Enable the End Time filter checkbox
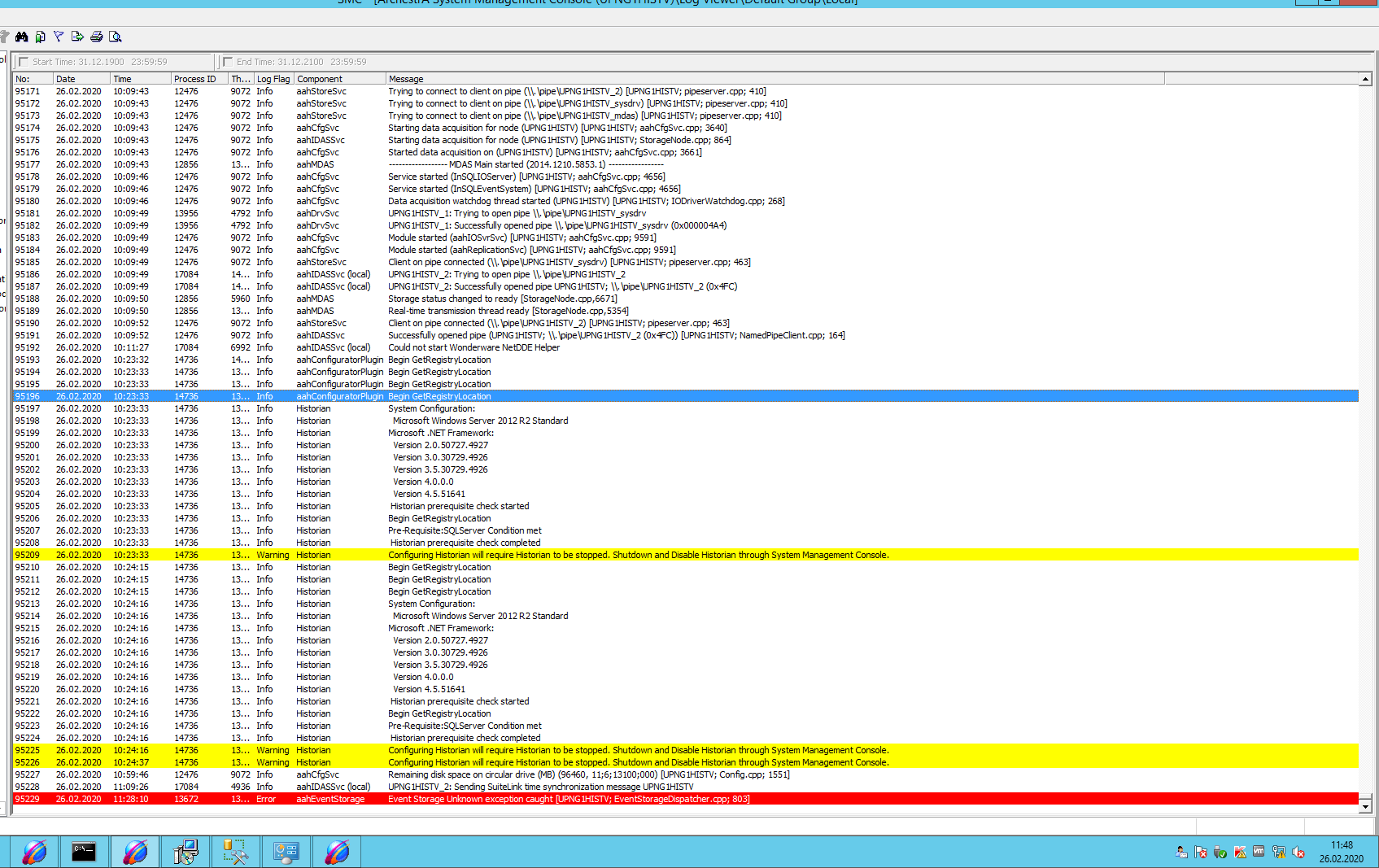This screenshot has height=868, width=1379. [228, 62]
